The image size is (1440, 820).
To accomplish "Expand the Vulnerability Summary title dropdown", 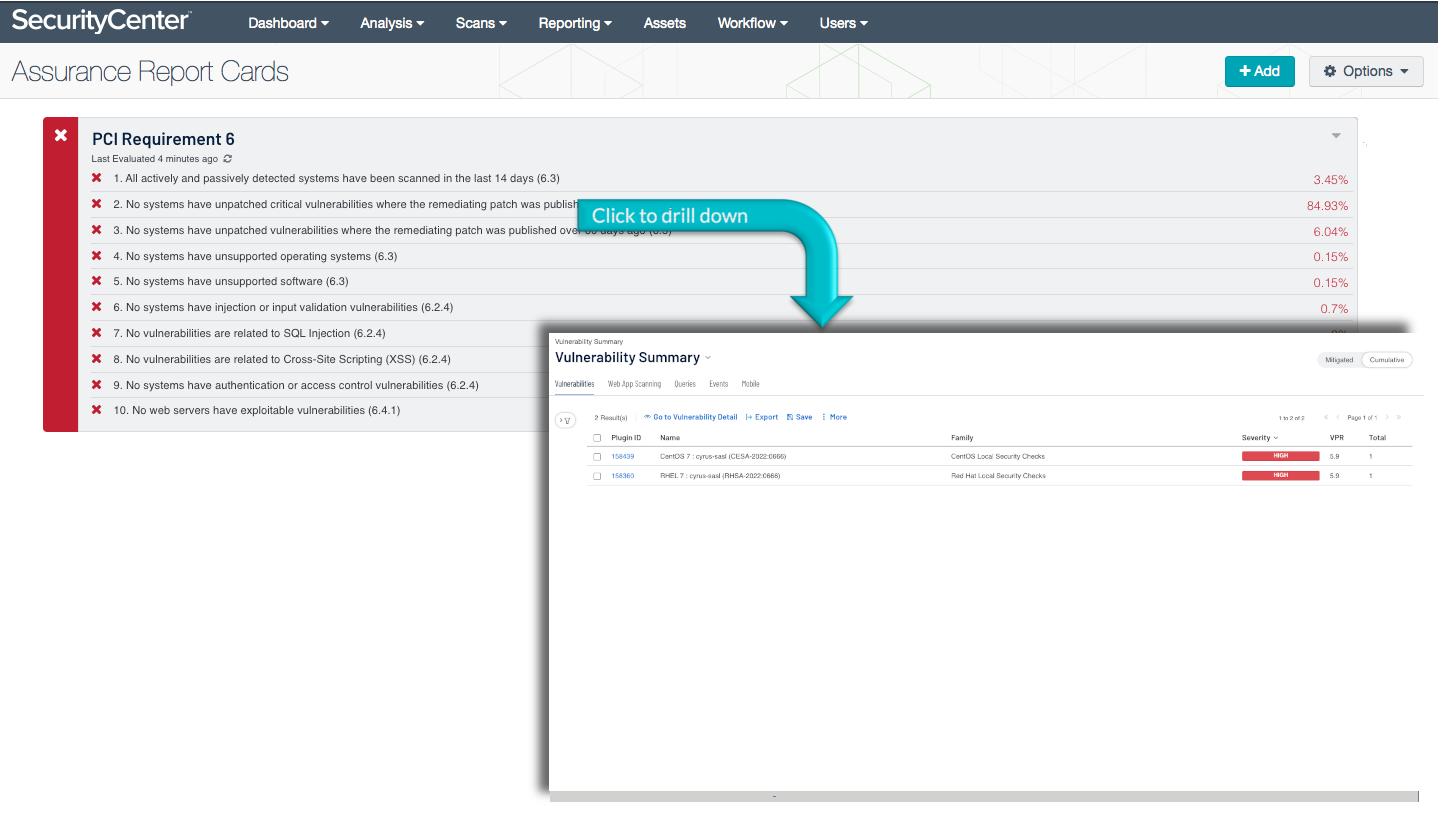I will [x=708, y=358].
